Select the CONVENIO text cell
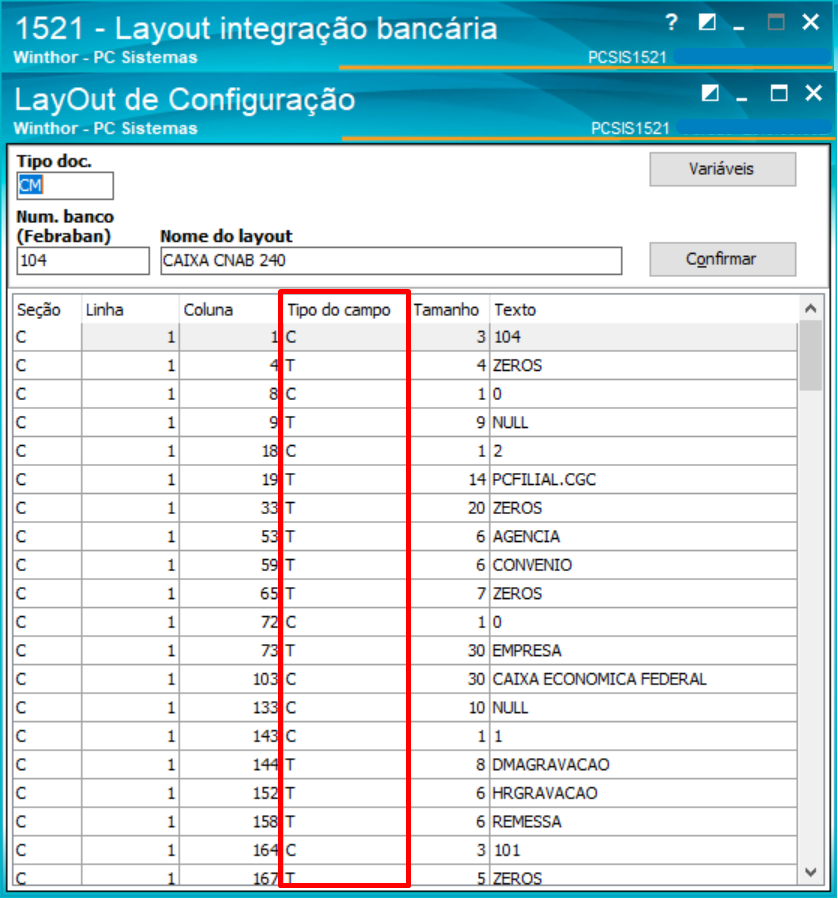Image resolution: width=838 pixels, height=900 pixels. coord(643,565)
